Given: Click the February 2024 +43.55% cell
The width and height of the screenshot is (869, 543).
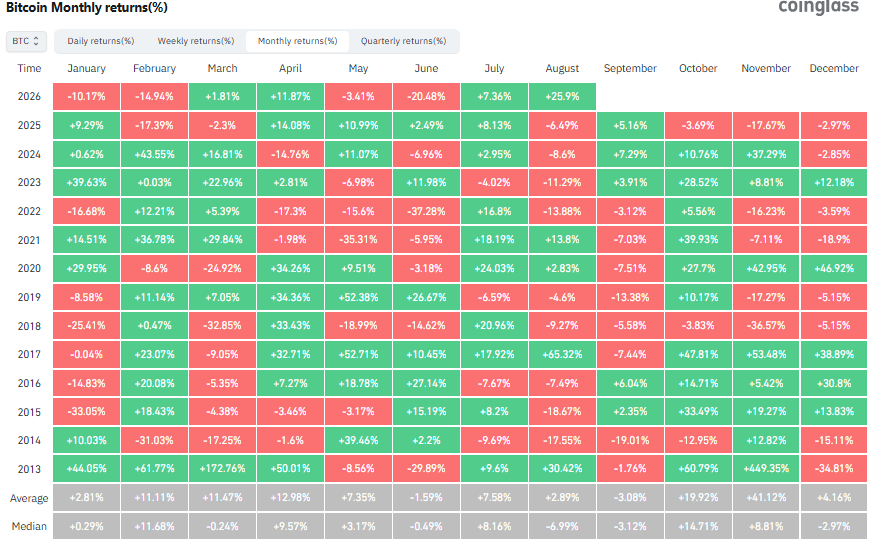Looking at the screenshot, I should [x=154, y=154].
